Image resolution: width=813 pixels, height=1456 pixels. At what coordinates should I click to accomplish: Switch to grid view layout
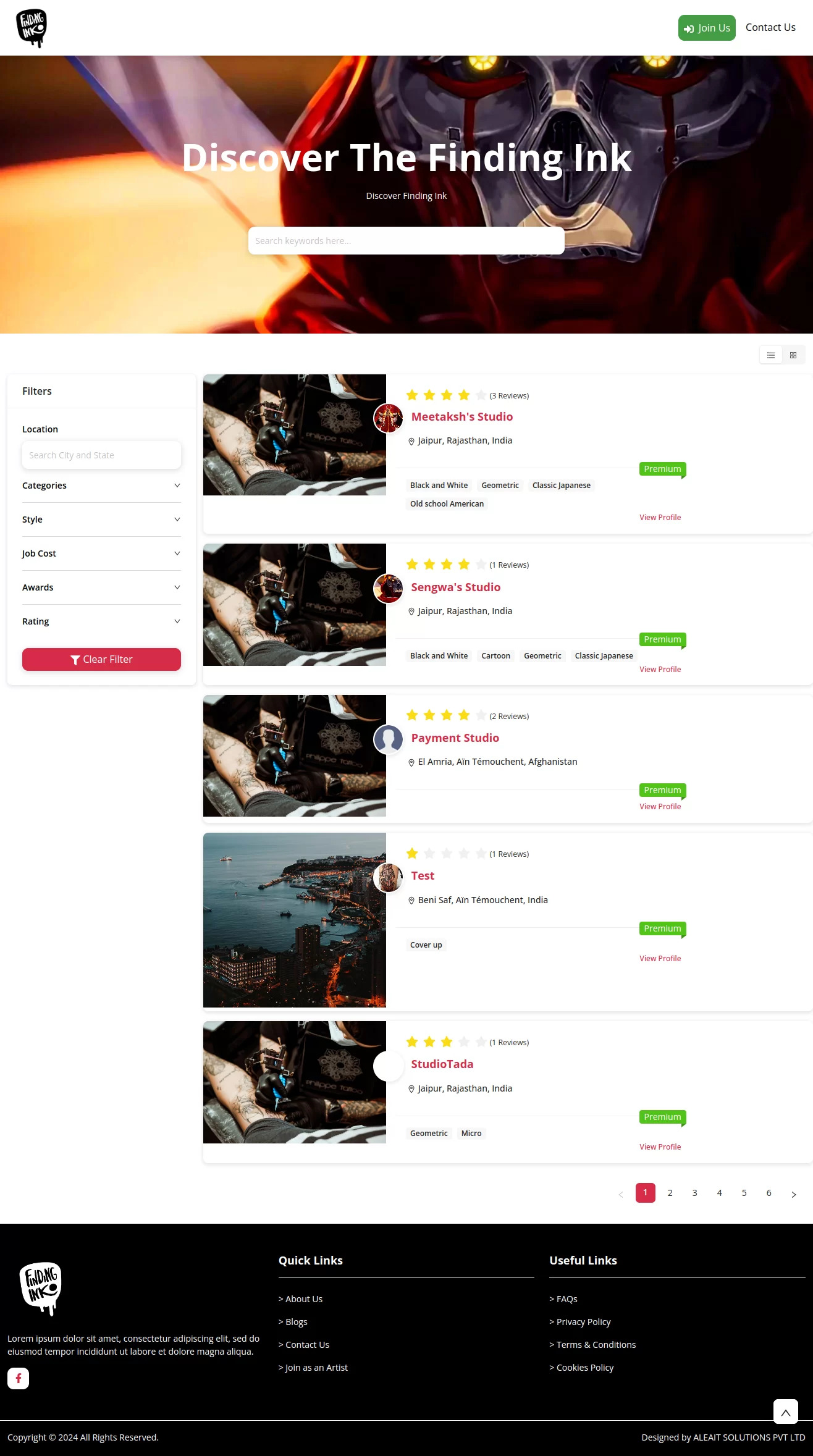tap(793, 355)
